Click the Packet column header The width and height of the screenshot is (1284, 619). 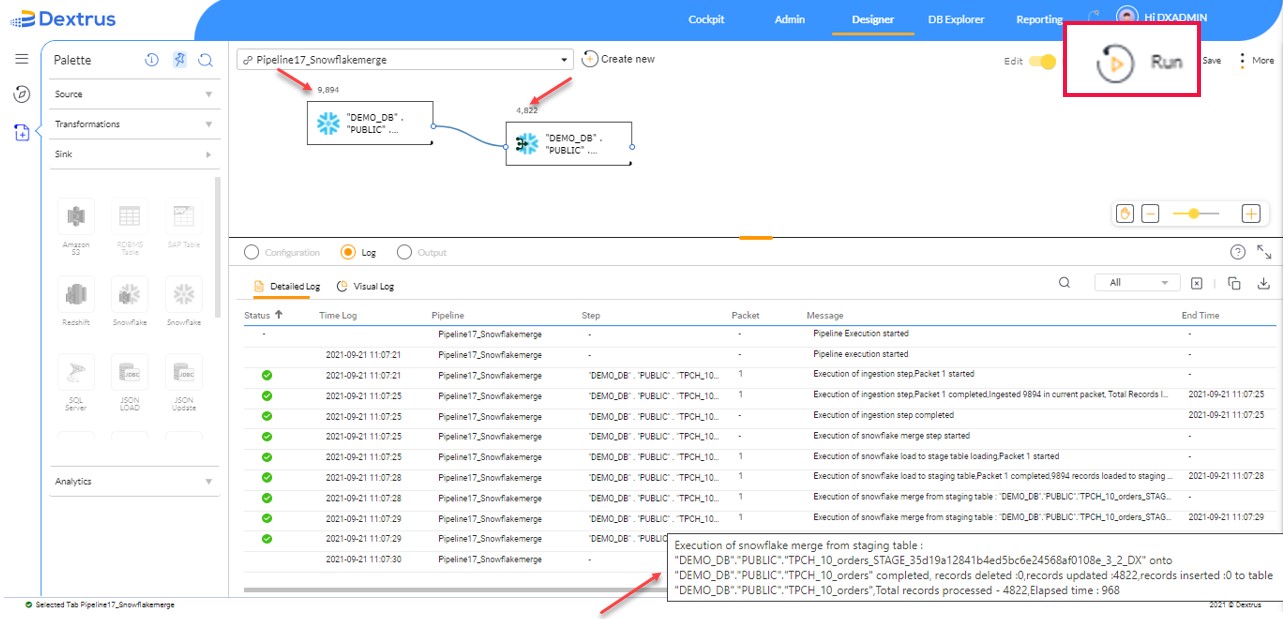pos(746,315)
